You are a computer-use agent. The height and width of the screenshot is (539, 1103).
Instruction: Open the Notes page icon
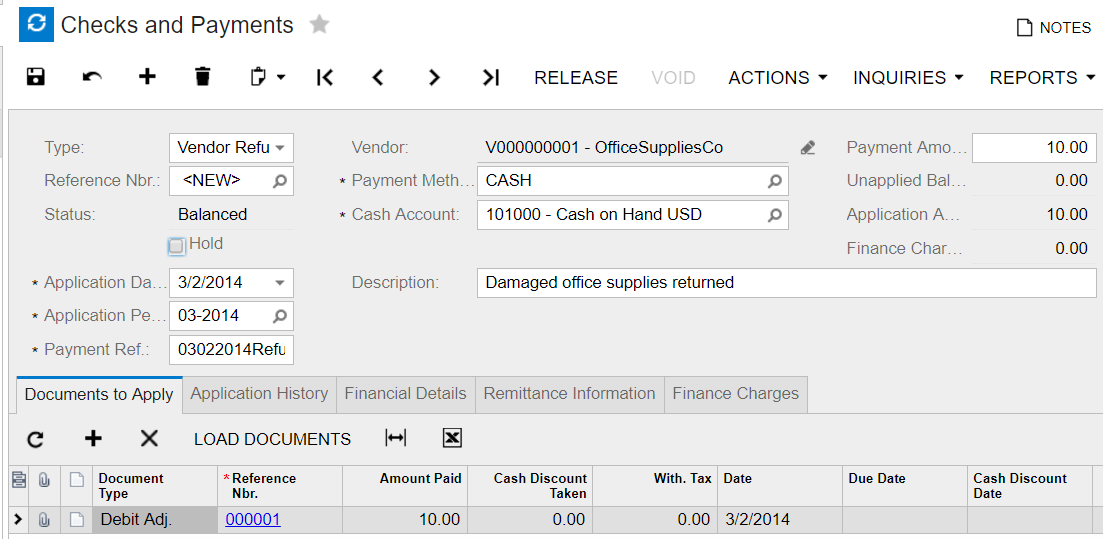pos(1025,27)
